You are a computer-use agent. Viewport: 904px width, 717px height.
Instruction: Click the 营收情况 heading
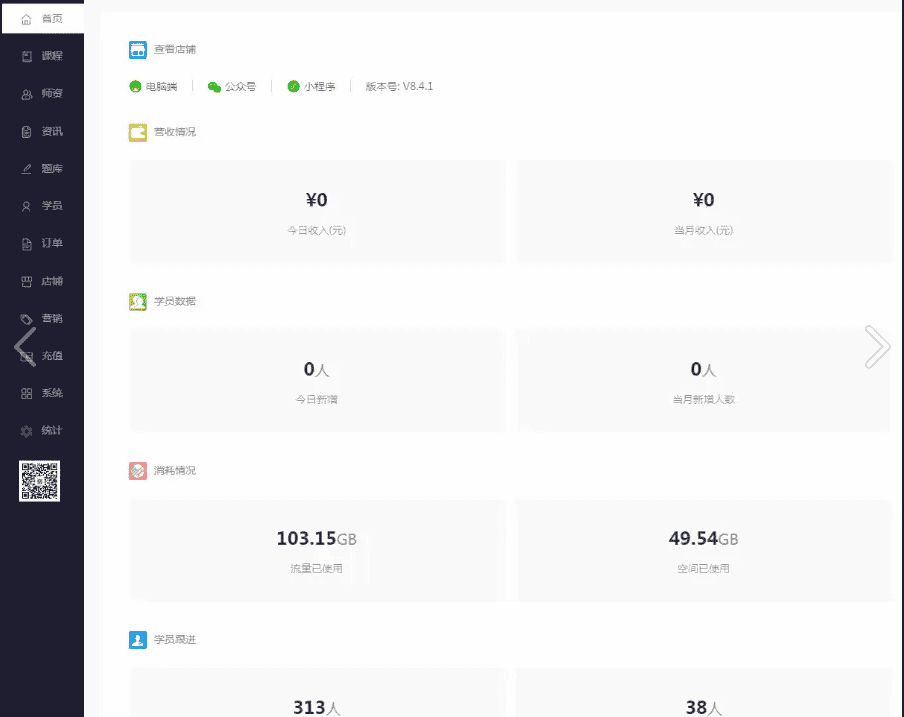pos(175,133)
